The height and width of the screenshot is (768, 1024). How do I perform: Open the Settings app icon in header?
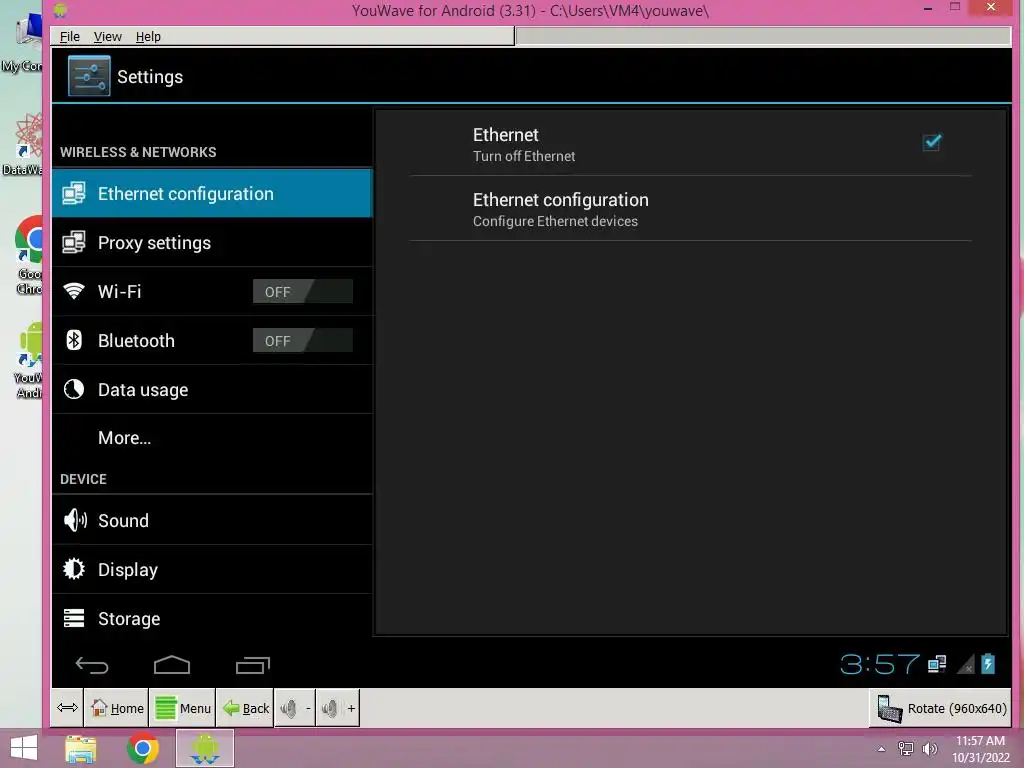point(89,76)
